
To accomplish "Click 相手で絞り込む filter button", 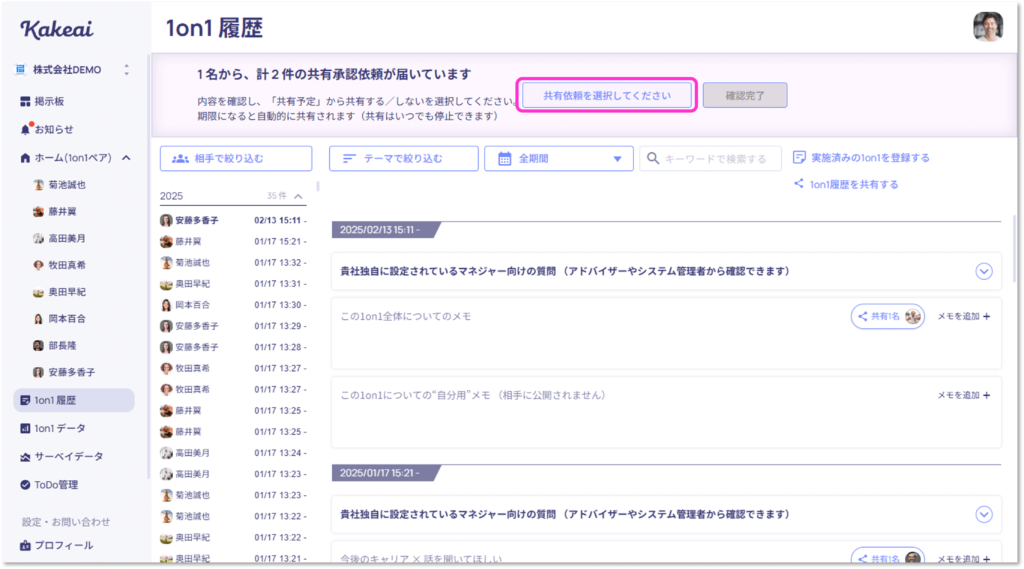I will point(236,159).
